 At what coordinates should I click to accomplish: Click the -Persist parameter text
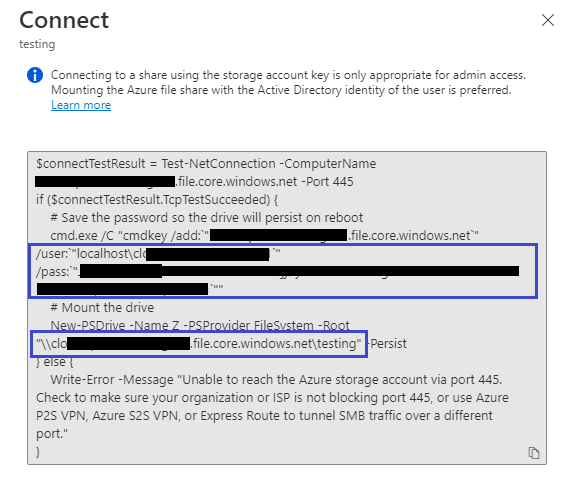[388, 344]
